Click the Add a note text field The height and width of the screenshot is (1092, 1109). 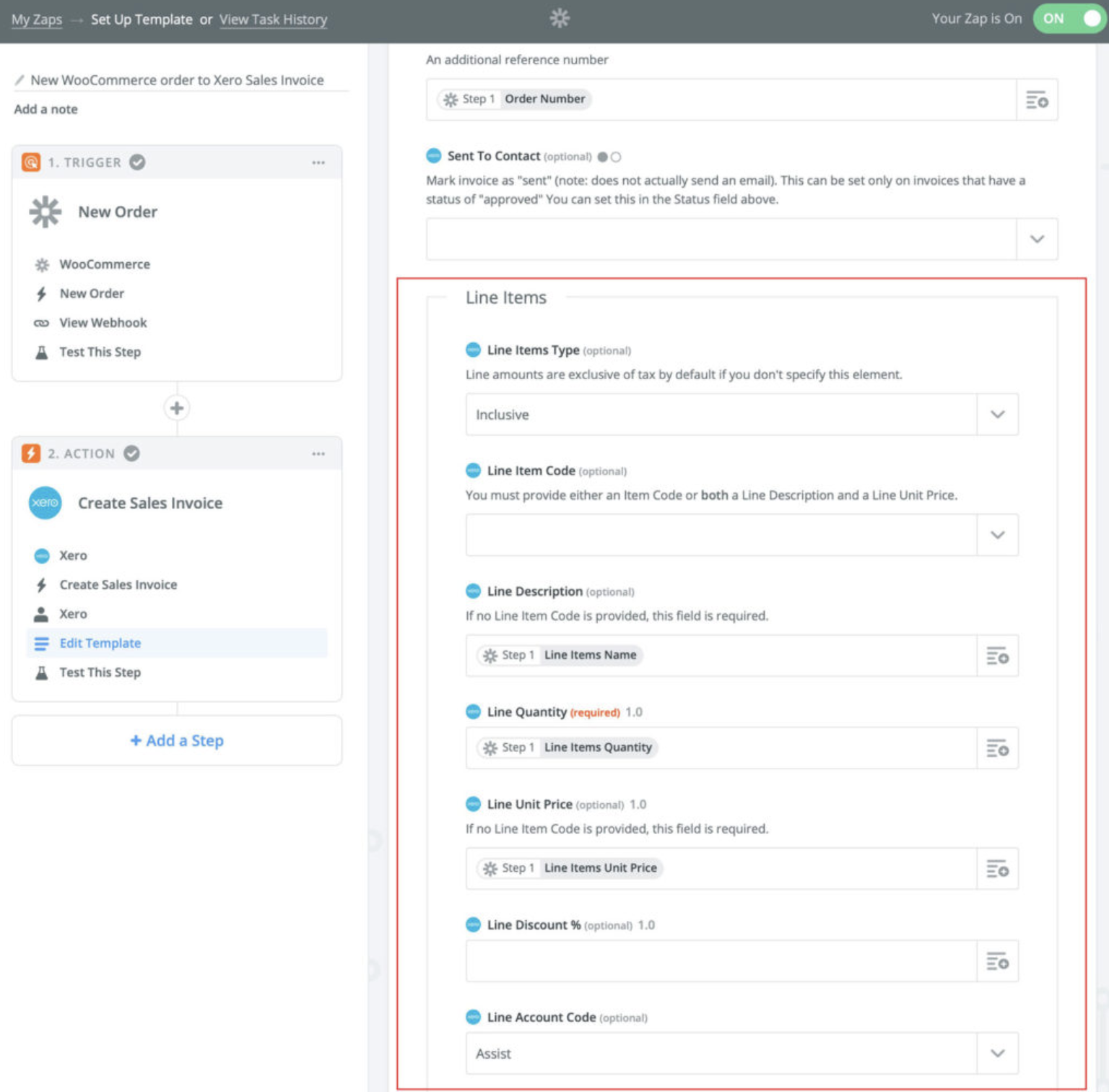click(x=46, y=109)
